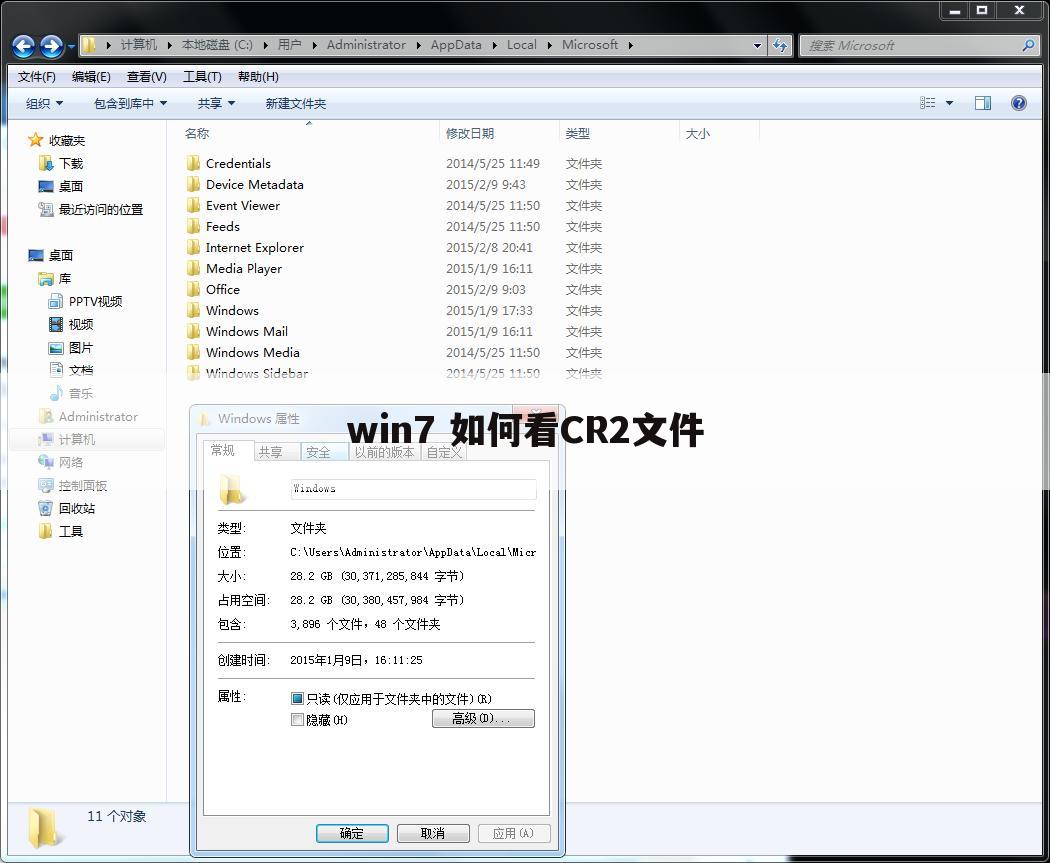The width and height of the screenshot is (1050, 863).
Task: Expand breadcrumb arrow after Microsoft
Action: click(x=630, y=45)
